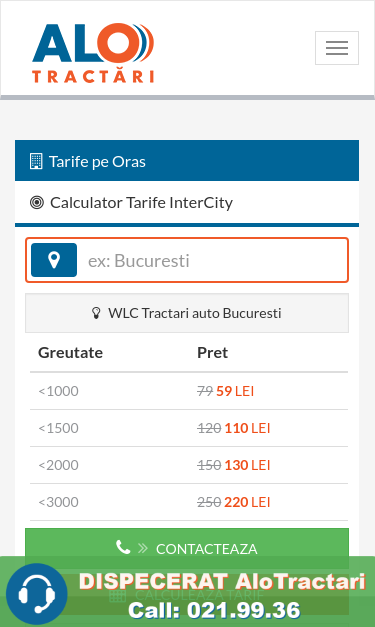This screenshot has height=627, width=375.
Task: Switch to Calculator Tarife InterCity tab
Action: tap(187, 203)
